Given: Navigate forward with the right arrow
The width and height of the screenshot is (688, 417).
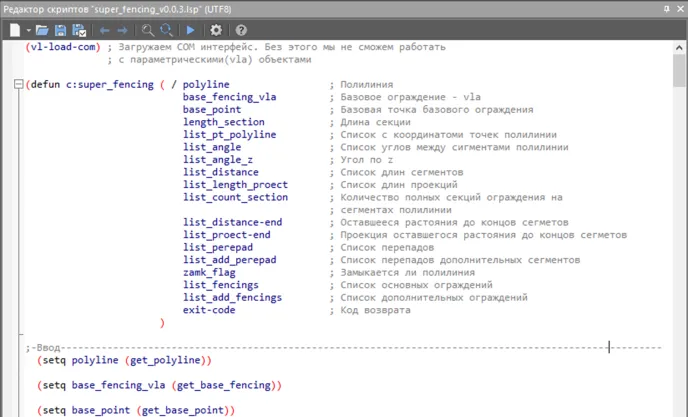Looking at the screenshot, I should [x=124, y=31].
